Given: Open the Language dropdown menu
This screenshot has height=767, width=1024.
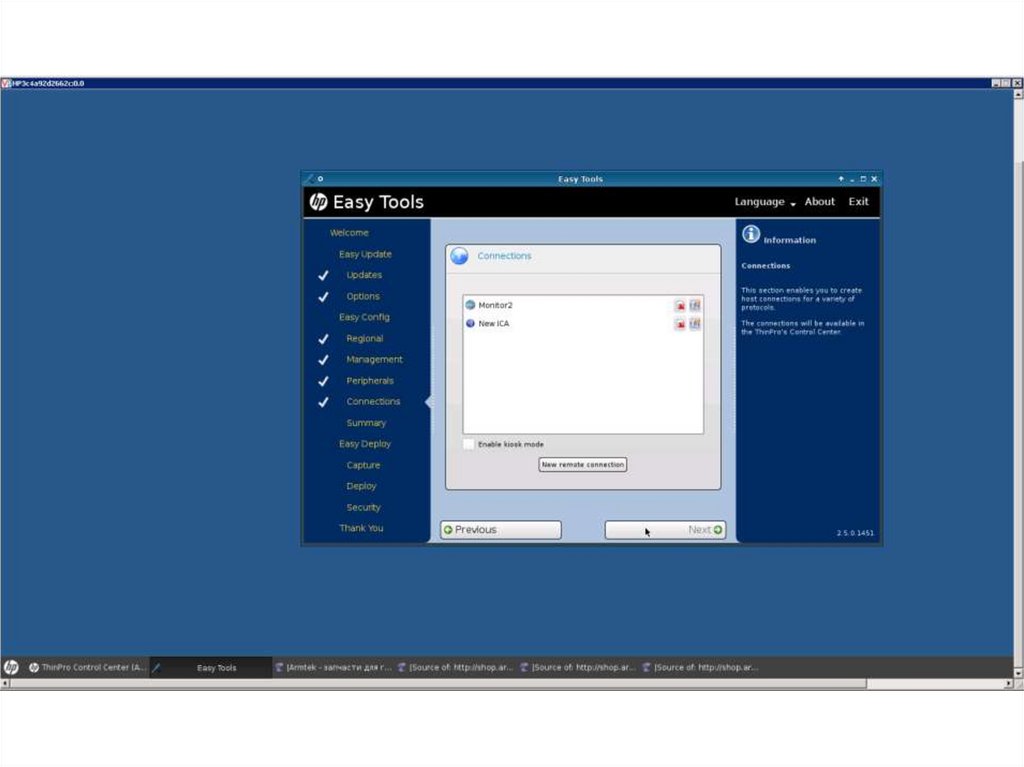Looking at the screenshot, I should [765, 202].
